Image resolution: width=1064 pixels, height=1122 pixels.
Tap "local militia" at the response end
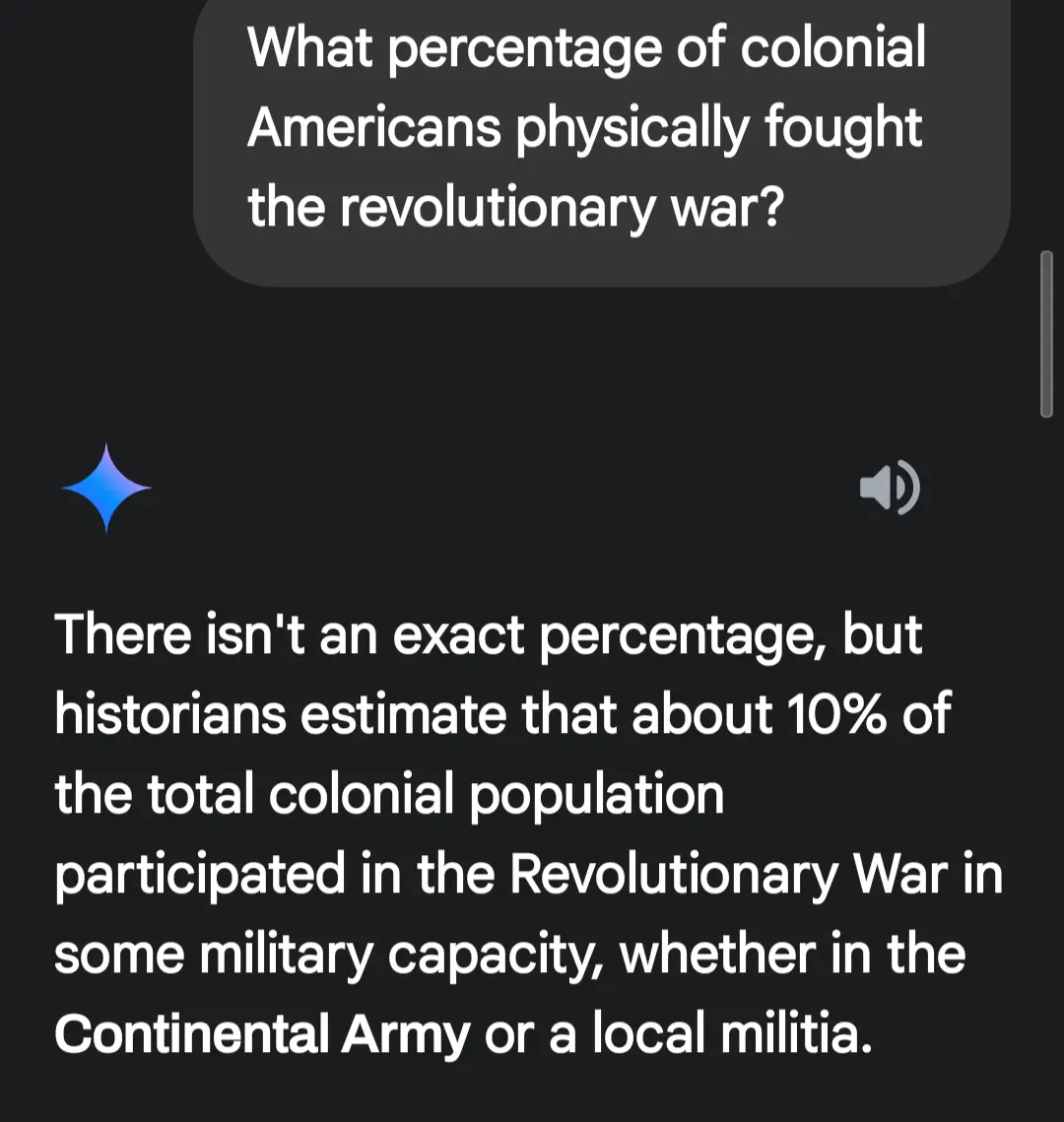721,1034
